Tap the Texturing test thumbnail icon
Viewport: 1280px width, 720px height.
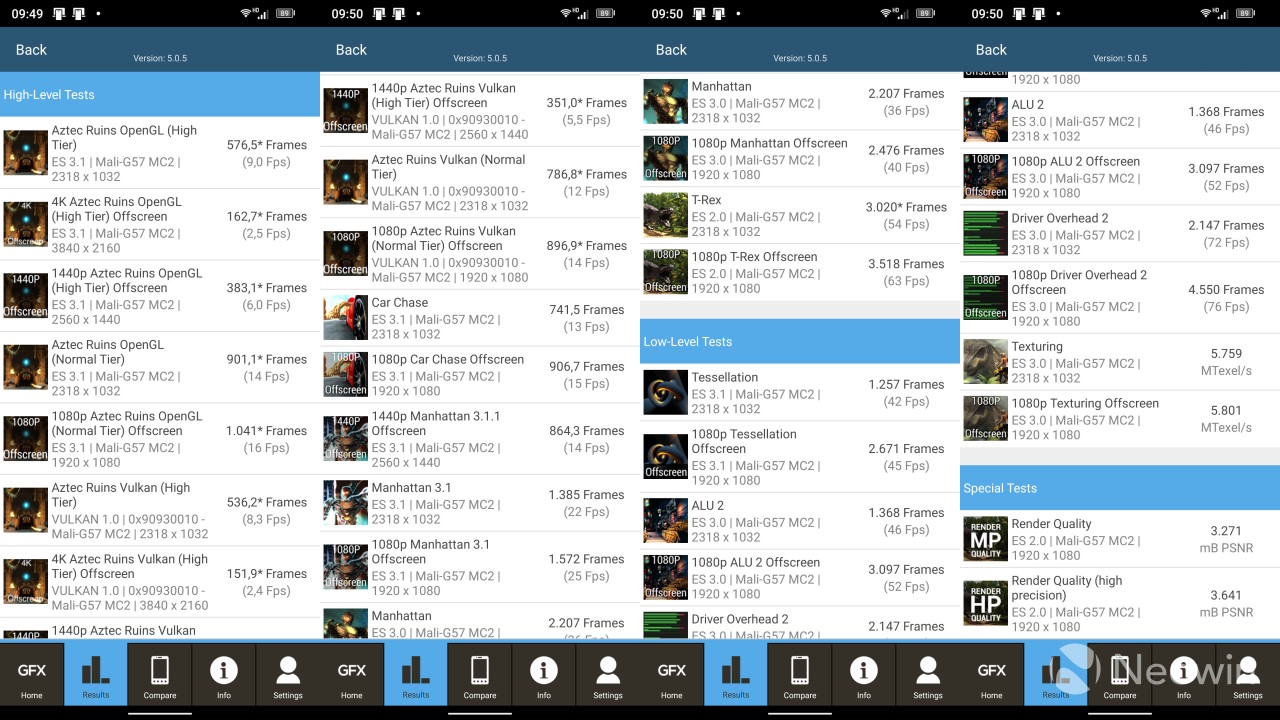pos(985,362)
